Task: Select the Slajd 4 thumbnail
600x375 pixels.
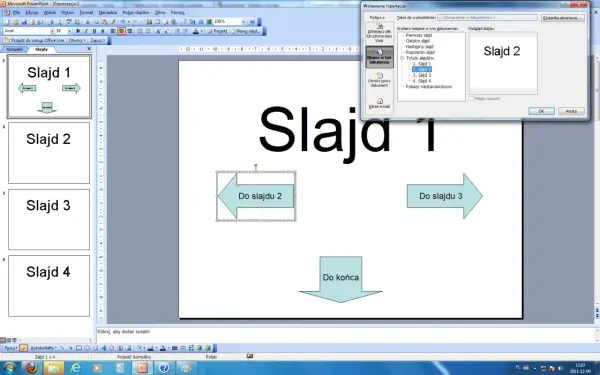Action: [x=49, y=286]
